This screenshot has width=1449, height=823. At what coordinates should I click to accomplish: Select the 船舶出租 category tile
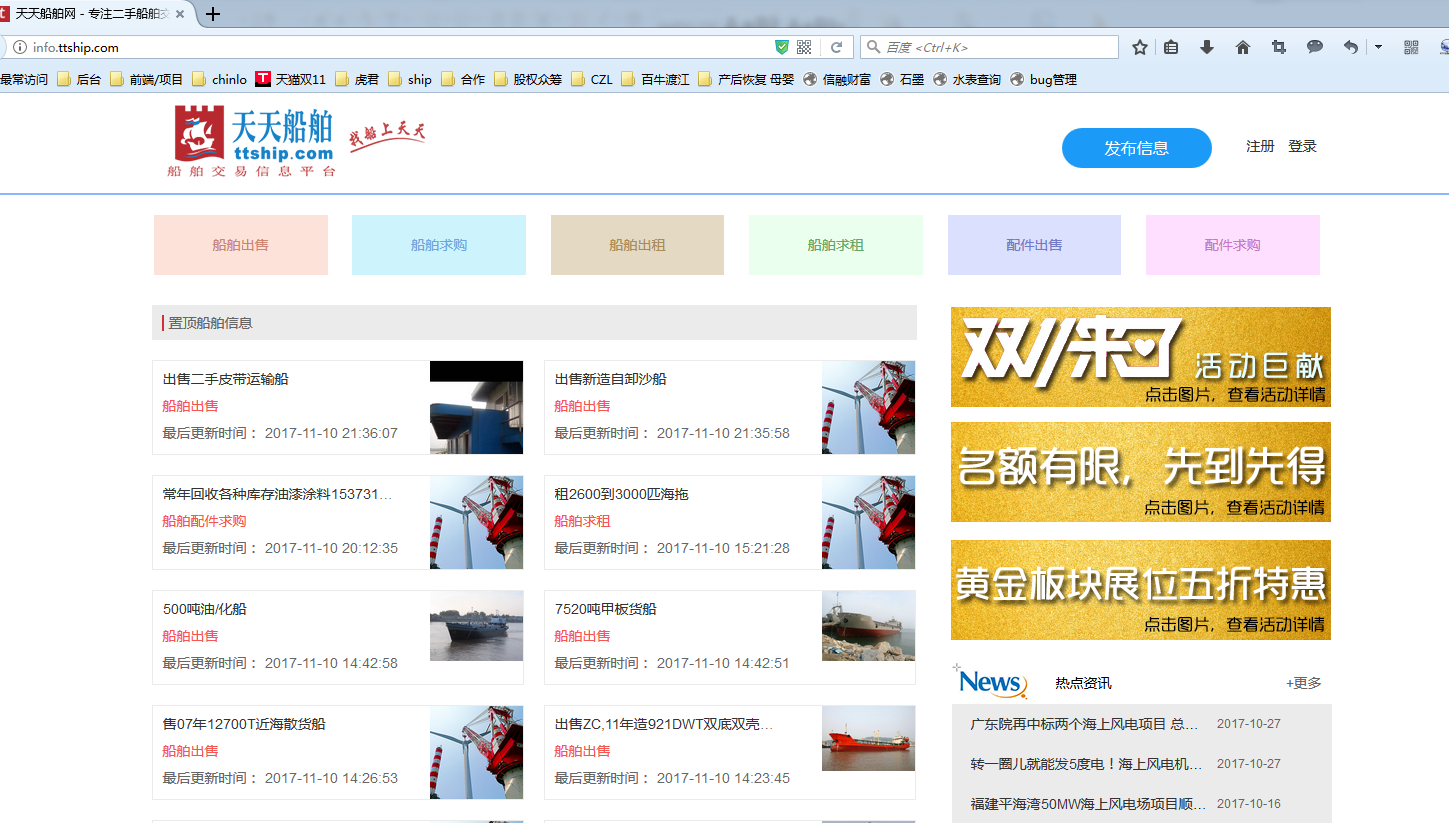pos(637,245)
